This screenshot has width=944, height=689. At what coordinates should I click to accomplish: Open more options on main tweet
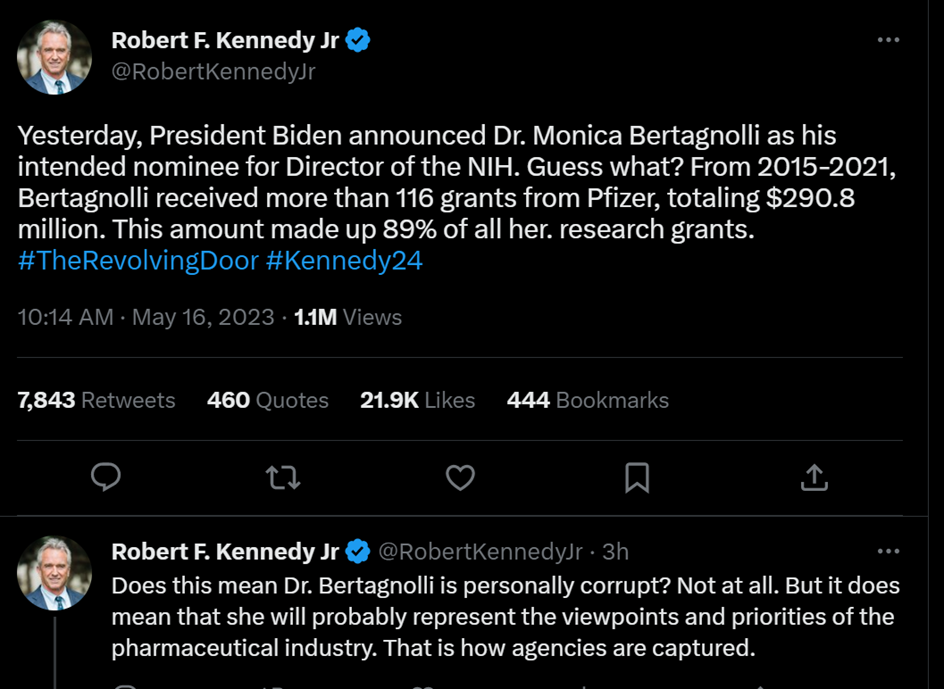(x=888, y=40)
